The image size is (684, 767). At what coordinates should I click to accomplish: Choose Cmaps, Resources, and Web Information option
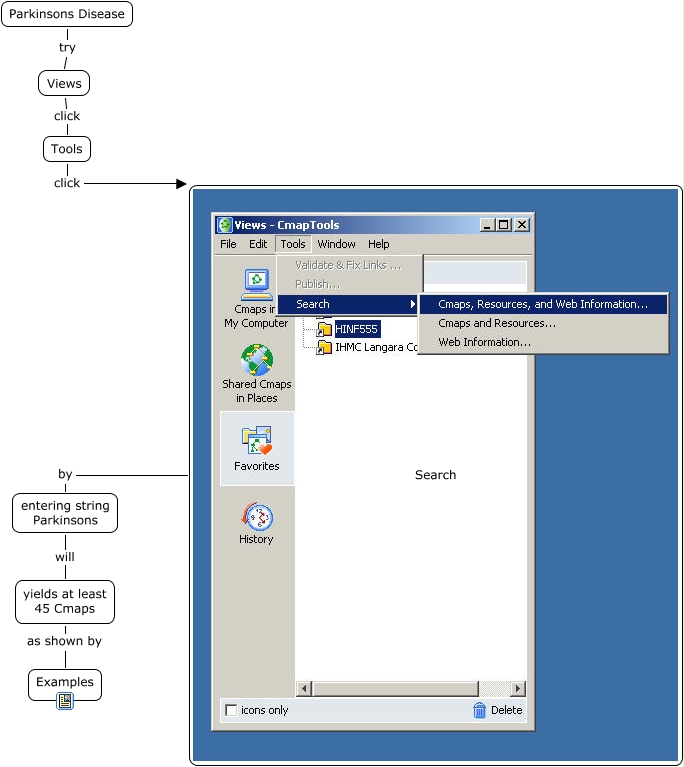[x=542, y=304]
